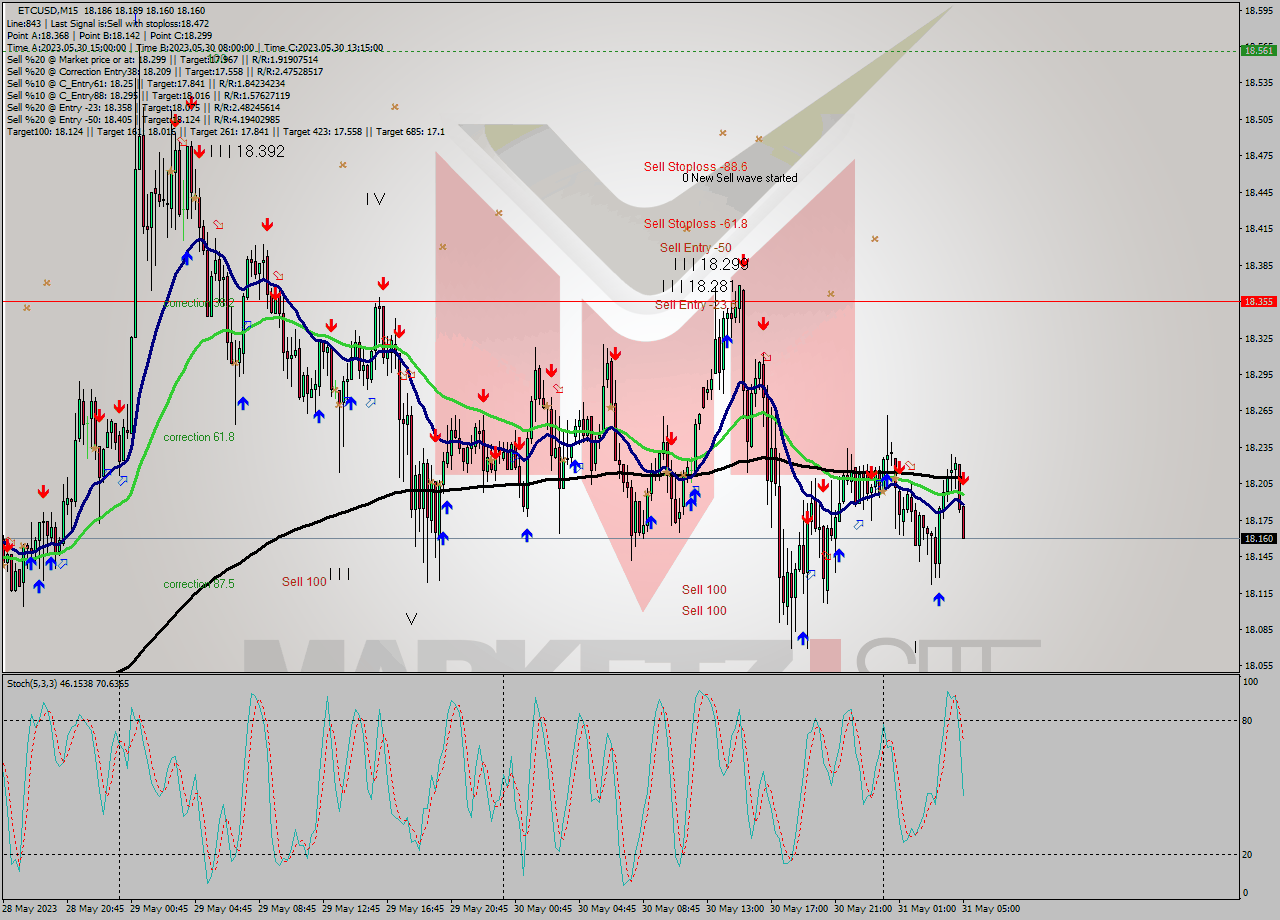Viewport: 1280px width, 920px height.
Task: Click the 18.505 price axis value
Action: (1258, 119)
